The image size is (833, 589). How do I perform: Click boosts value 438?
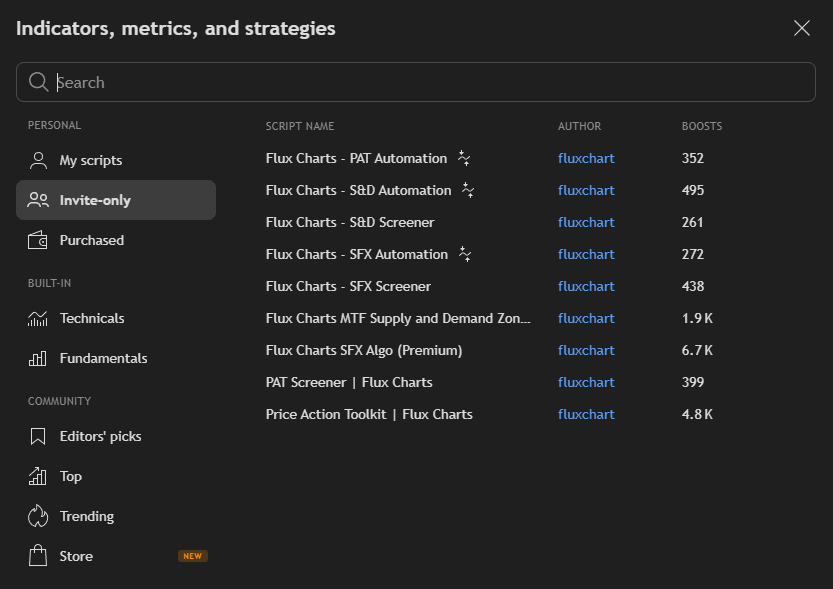coord(693,286)
